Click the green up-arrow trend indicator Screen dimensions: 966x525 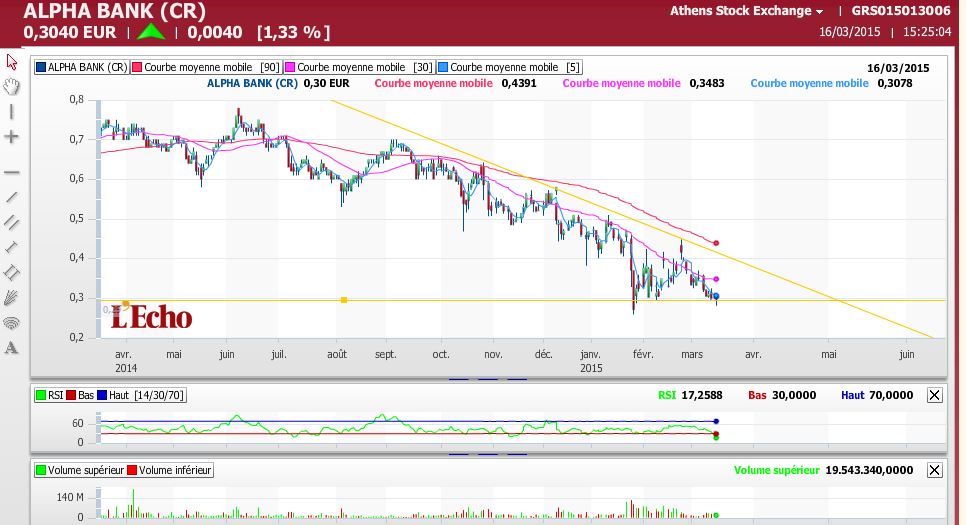coord(151,31)
